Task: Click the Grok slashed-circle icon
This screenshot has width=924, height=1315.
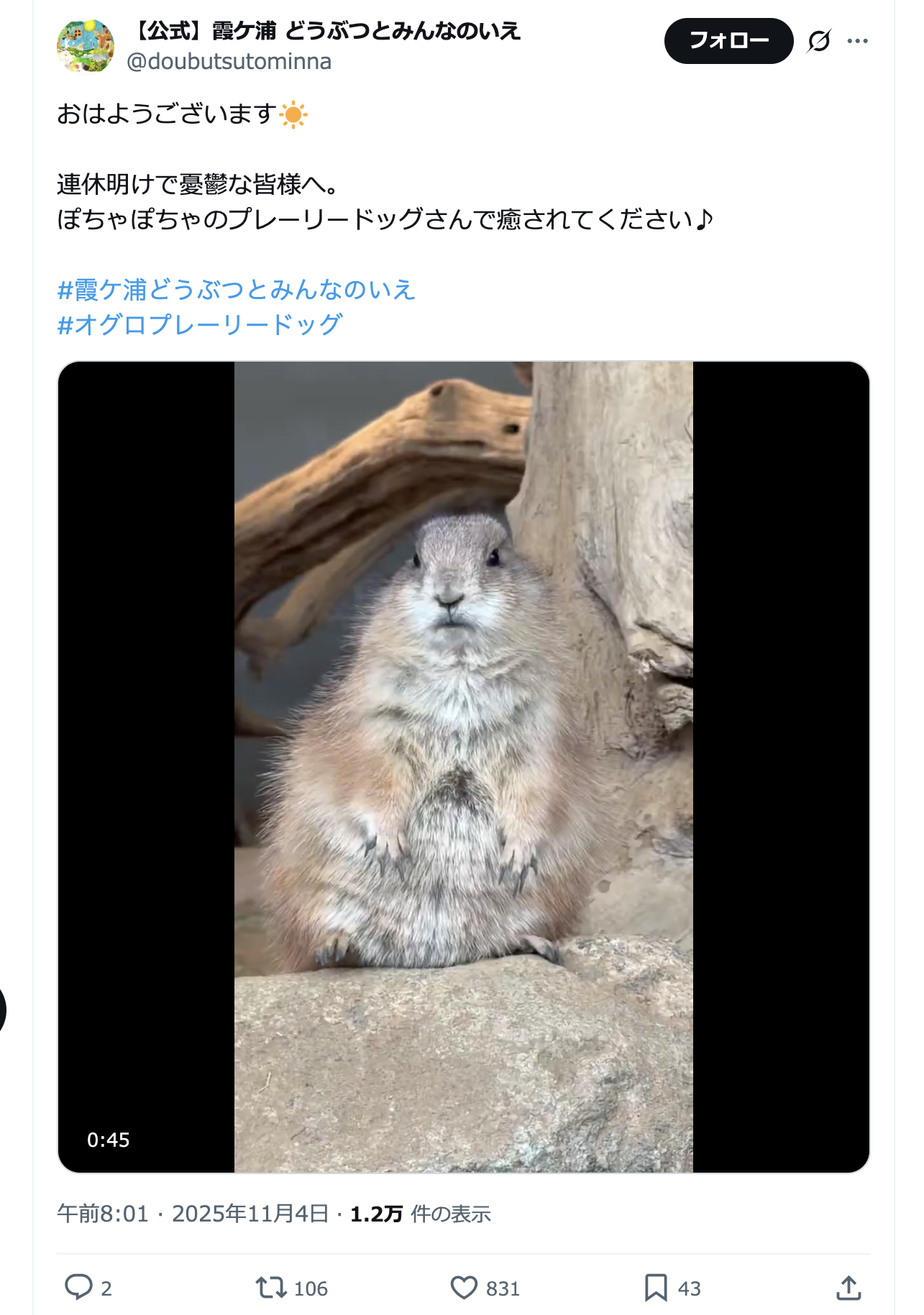Action: click(x=819, y=41)
